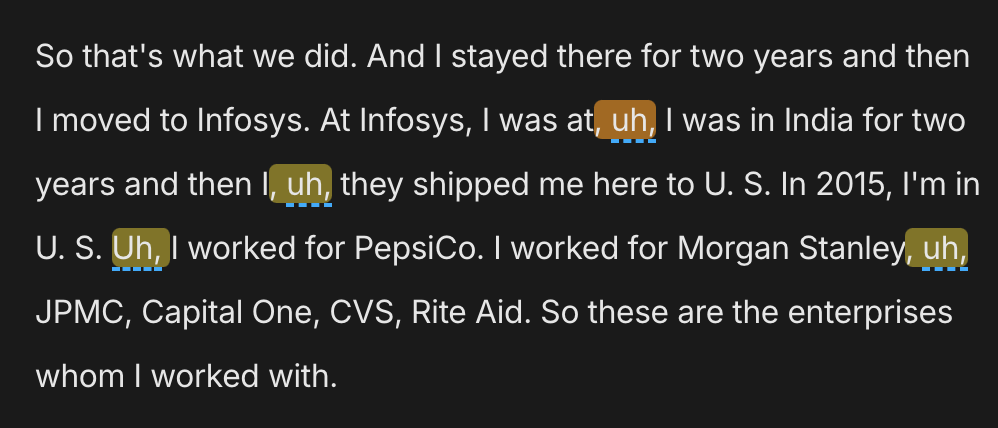Select the highlighted "uh" after "Morgan Stanley"
This screenshot has height=428, width=998.
point(938,248)
